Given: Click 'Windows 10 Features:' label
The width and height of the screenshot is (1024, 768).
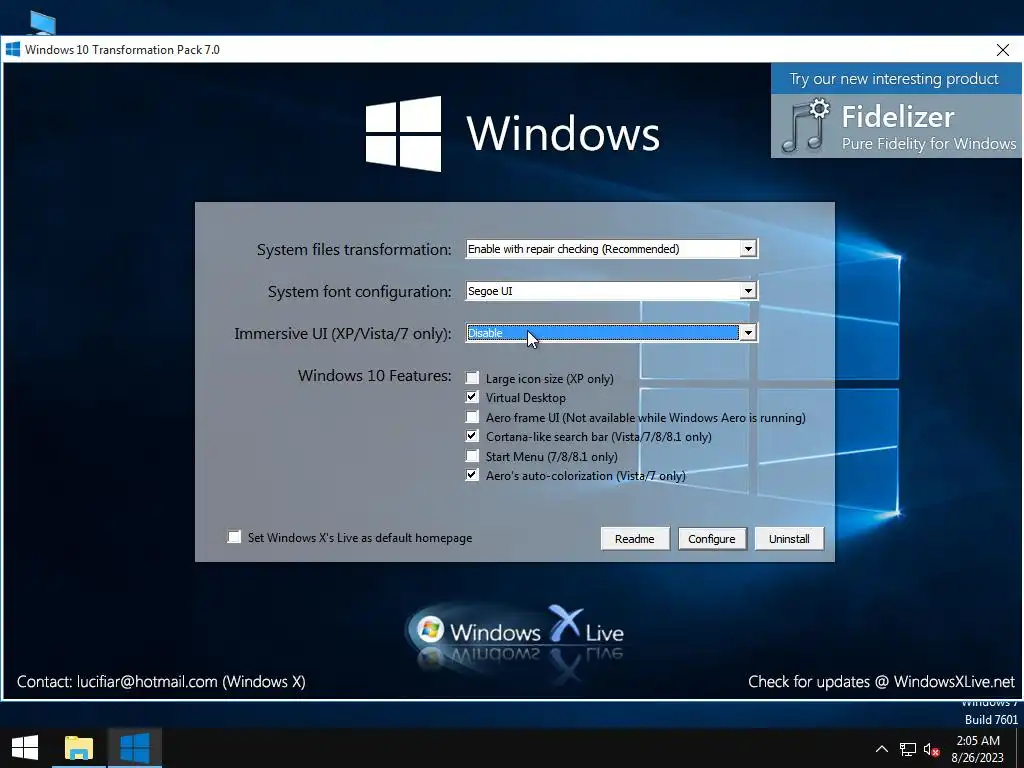Looking at the screenshot, I should tap(375, 376).
